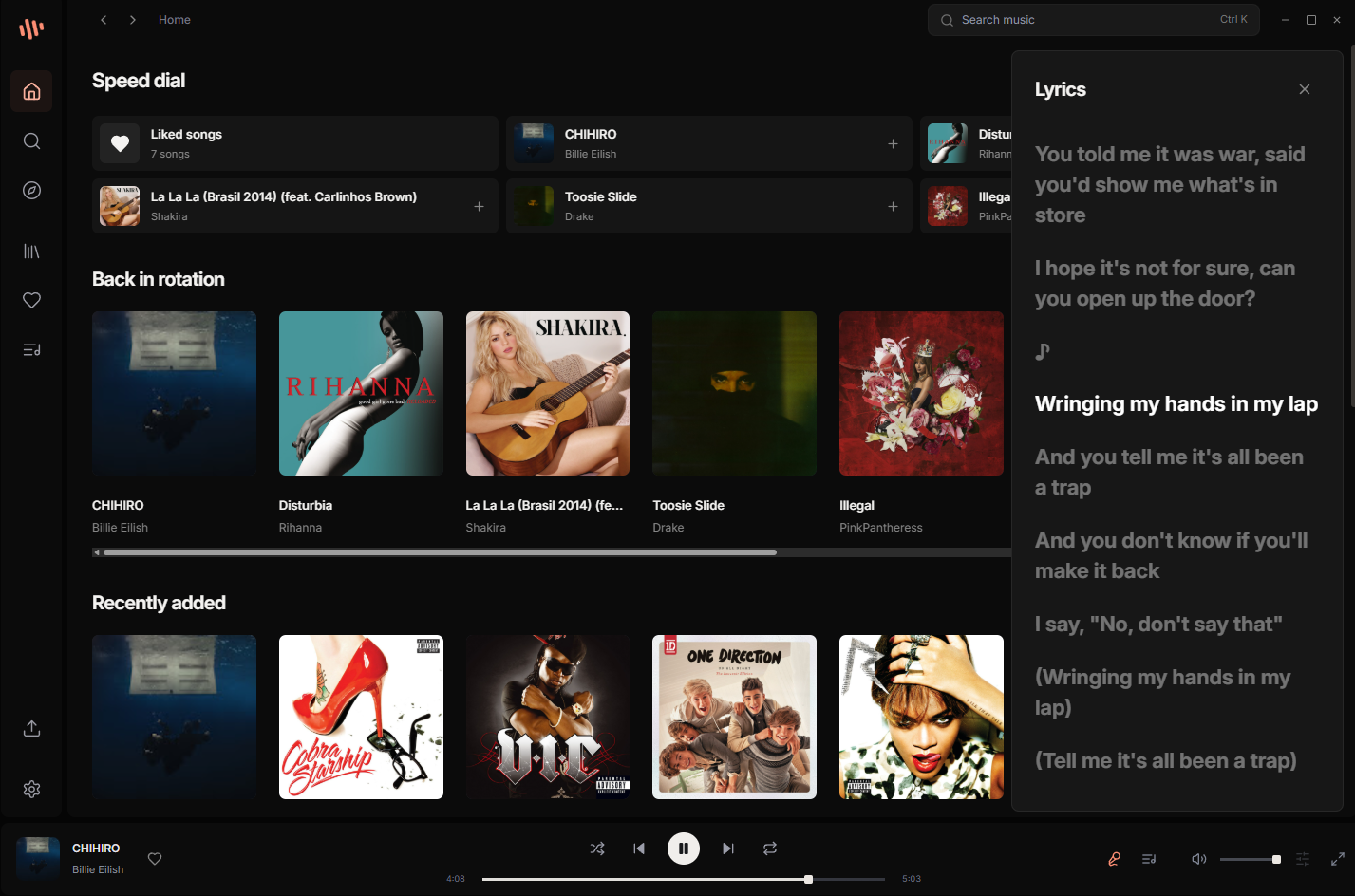The height and width of the screenshot is (896, 1355).
Task: Toggle shuffle playback
Action: [597, 849]
